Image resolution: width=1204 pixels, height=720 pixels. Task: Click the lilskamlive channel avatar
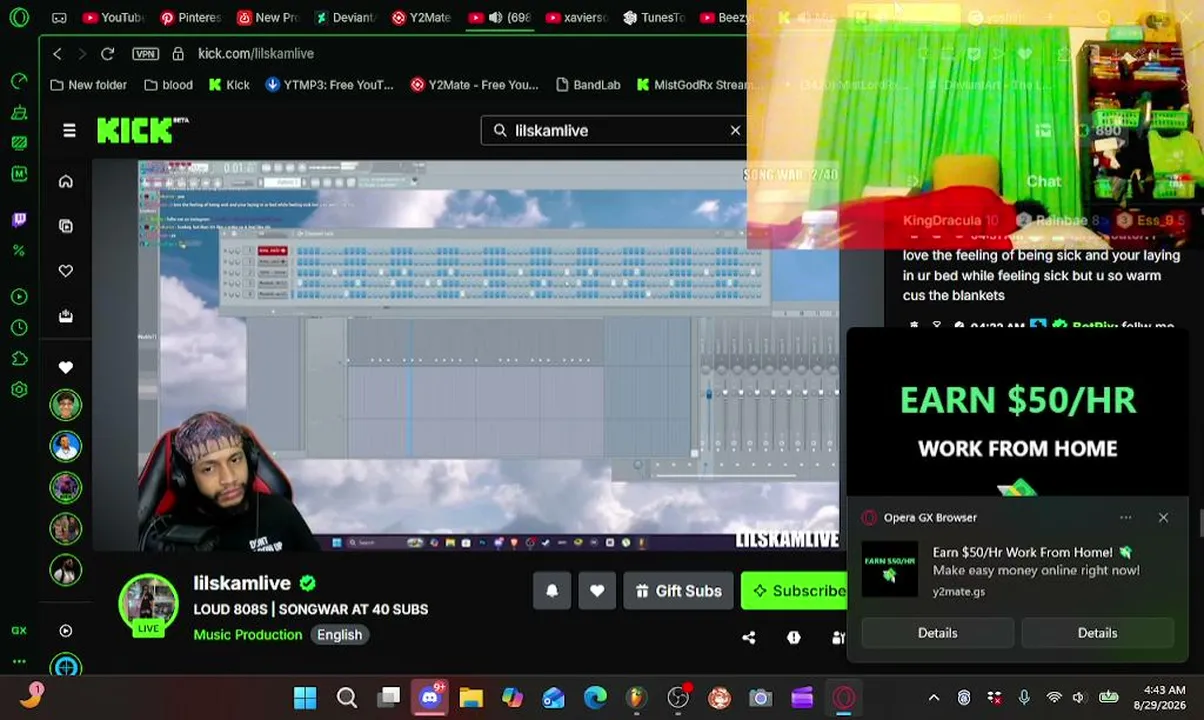(148, 604)
